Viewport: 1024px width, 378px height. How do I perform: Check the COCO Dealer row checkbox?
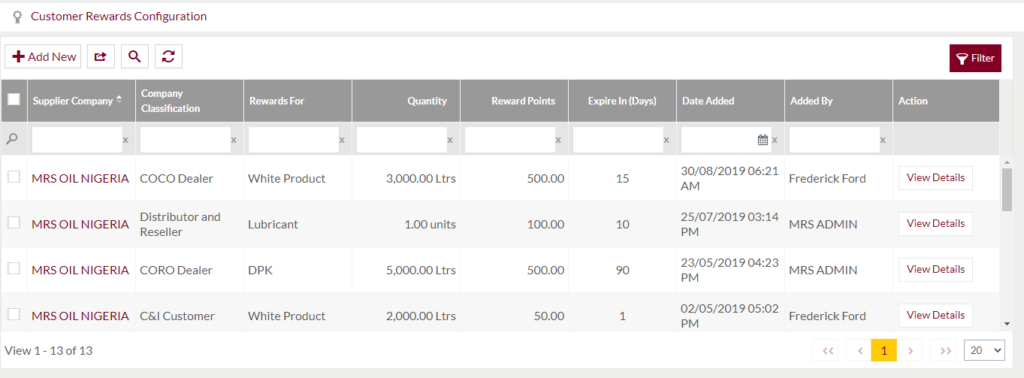coord(14,177)
